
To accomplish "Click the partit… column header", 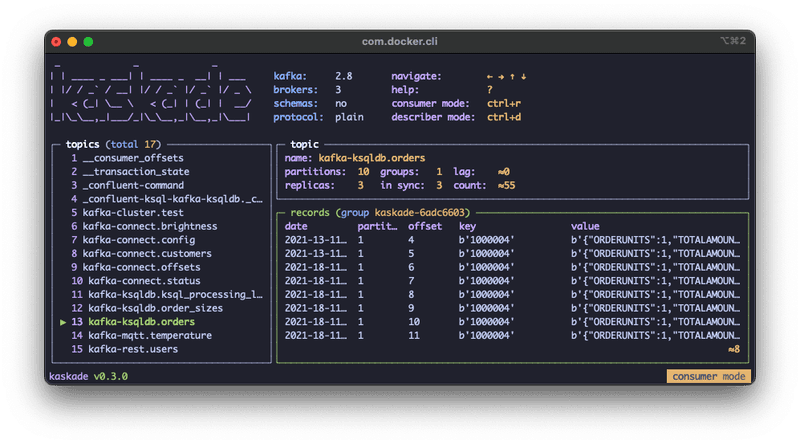I will [377, 227].
